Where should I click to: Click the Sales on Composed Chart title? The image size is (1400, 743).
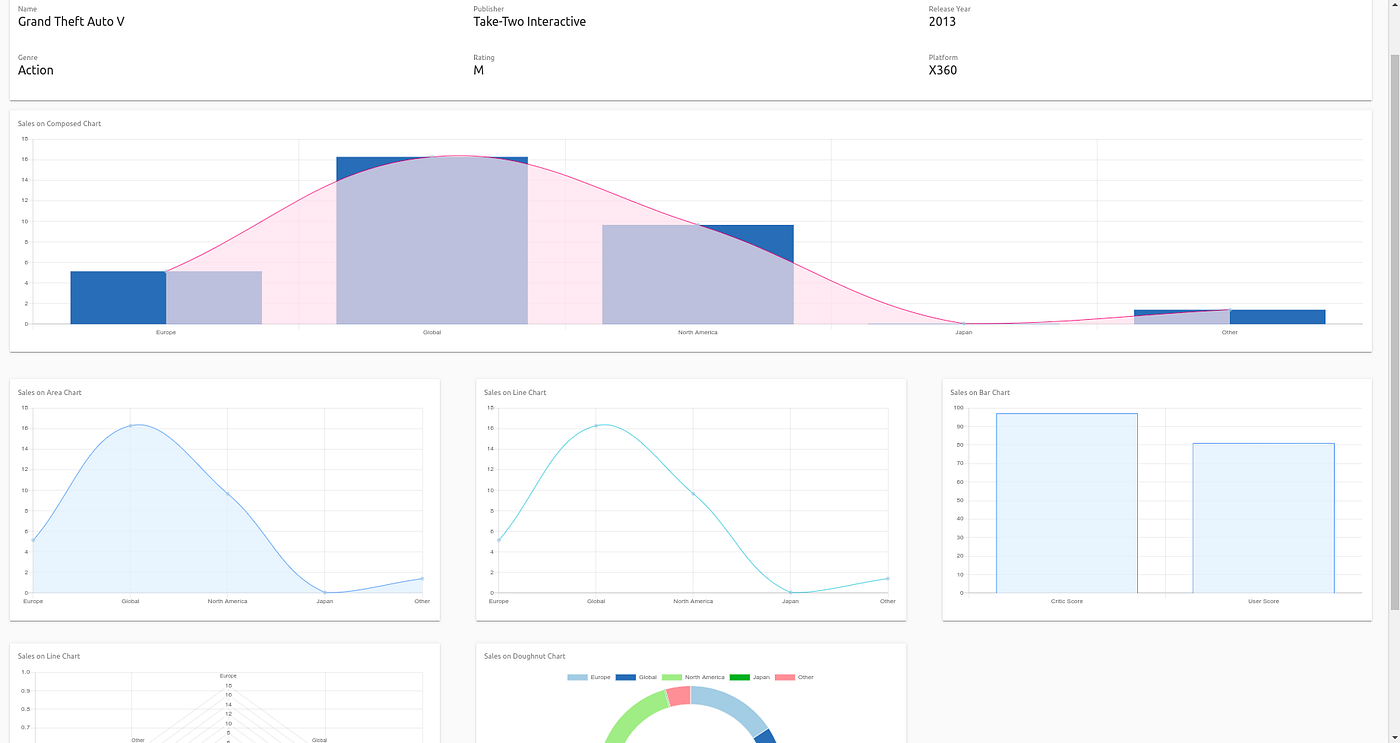coord(59,124)
